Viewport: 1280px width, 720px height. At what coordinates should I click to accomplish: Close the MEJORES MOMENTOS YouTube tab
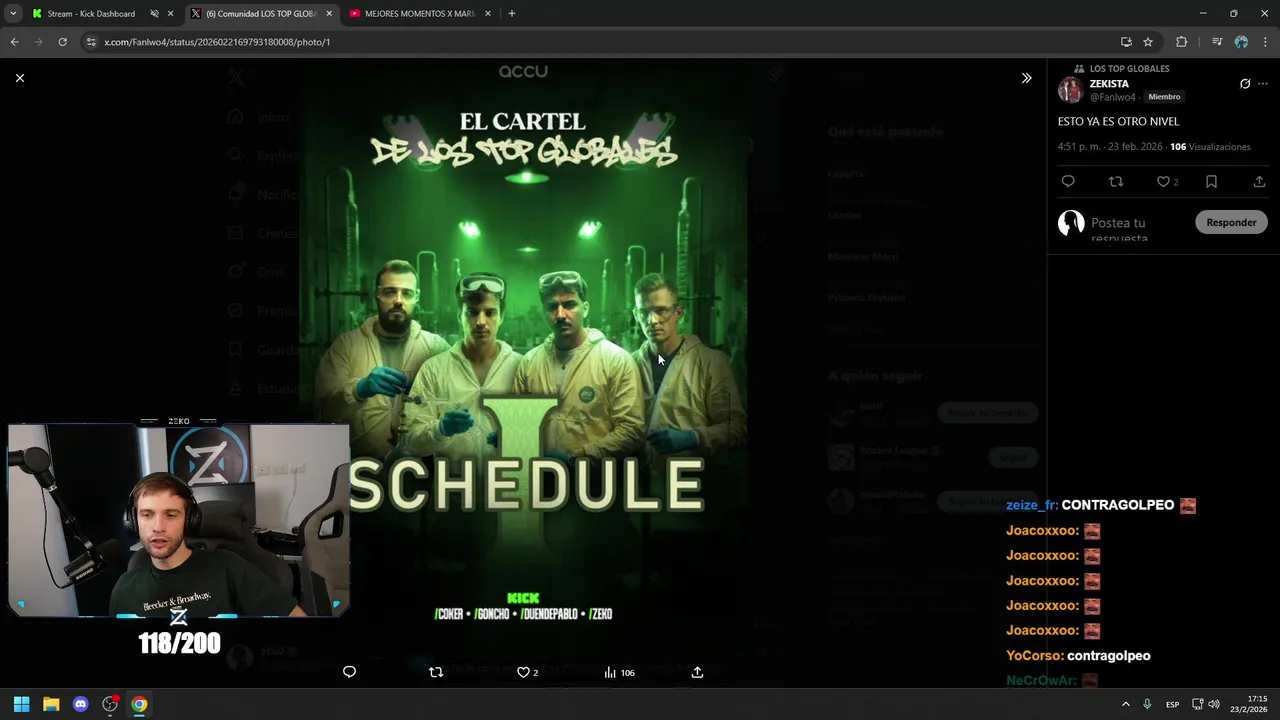pos(488,14)
